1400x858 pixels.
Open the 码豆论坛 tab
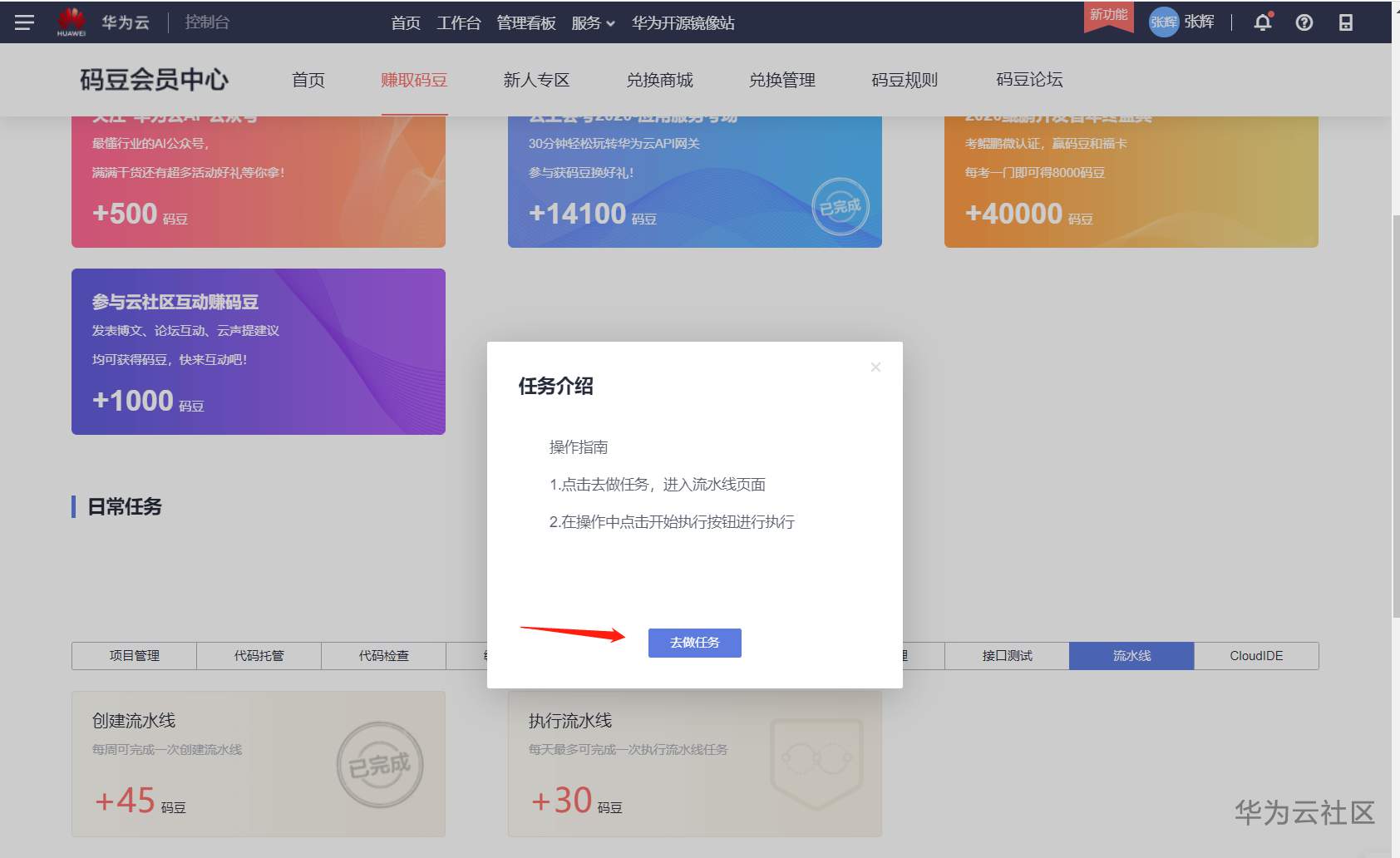(x=1029, y=80)
